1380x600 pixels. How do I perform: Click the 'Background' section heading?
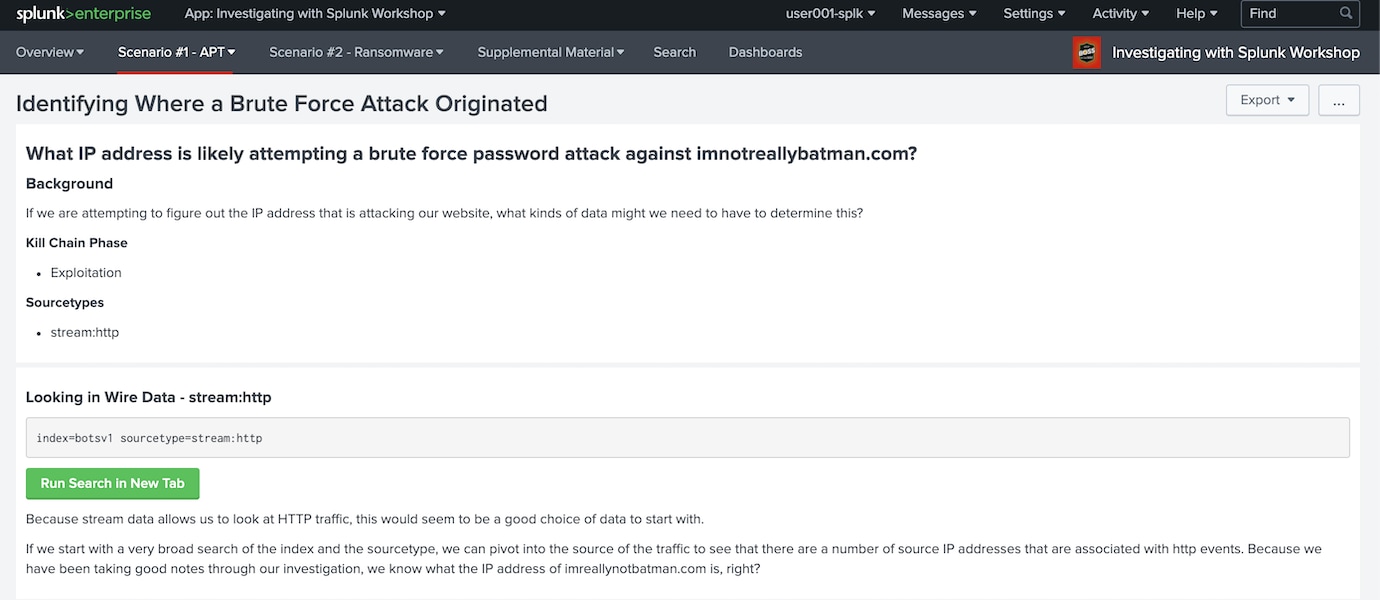(x=69, y=184)
